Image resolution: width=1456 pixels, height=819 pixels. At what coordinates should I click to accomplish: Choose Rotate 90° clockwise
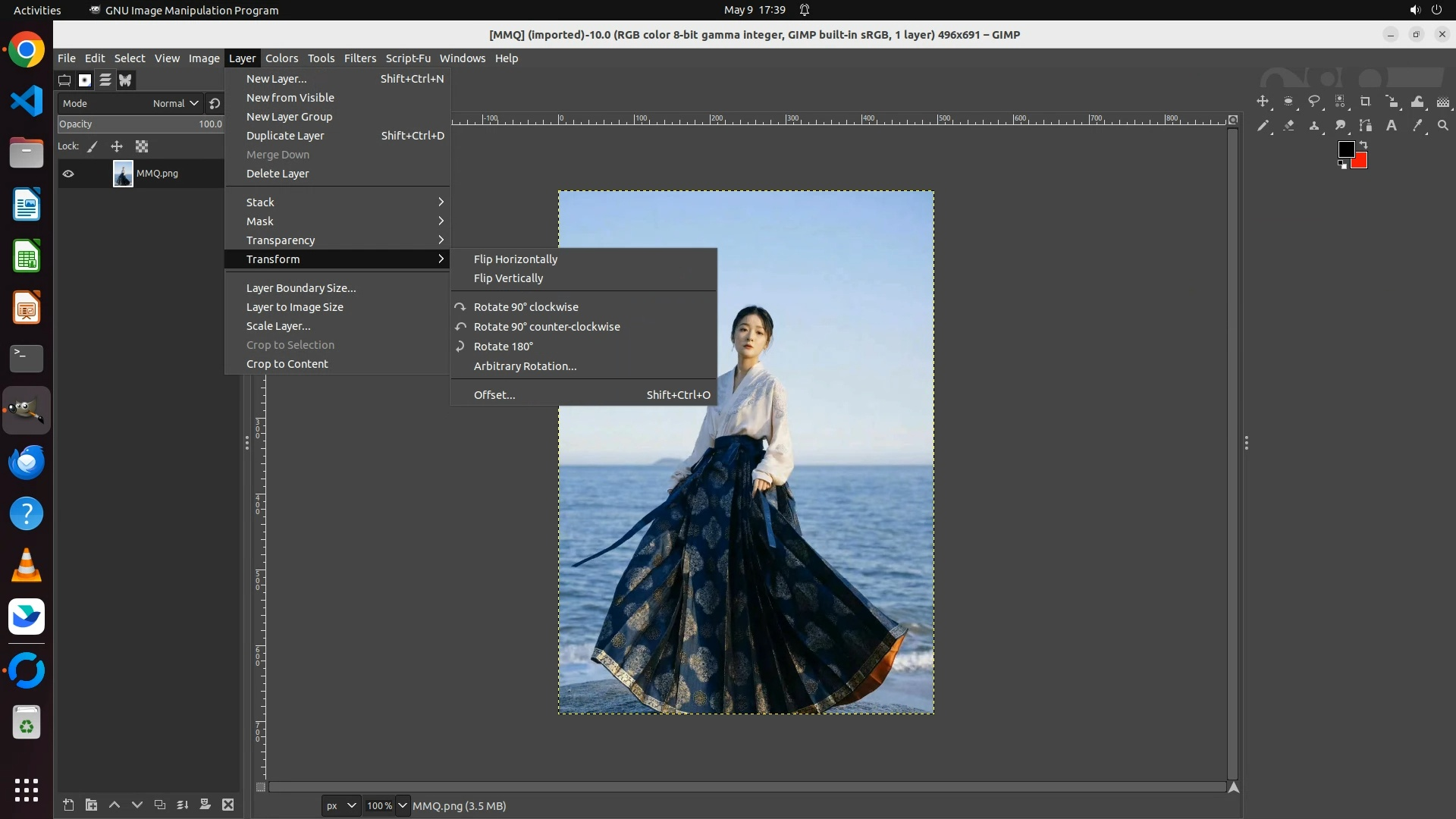526,307
